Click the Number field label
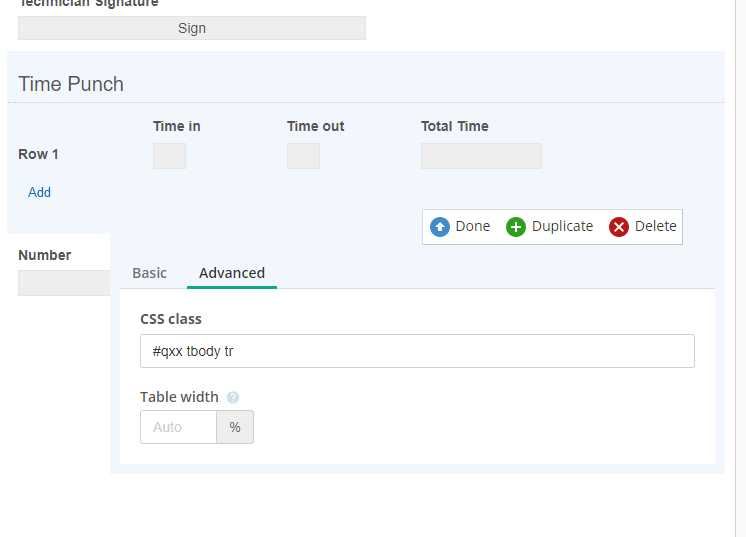Screen dimensions: 746x537 [45, 255]
